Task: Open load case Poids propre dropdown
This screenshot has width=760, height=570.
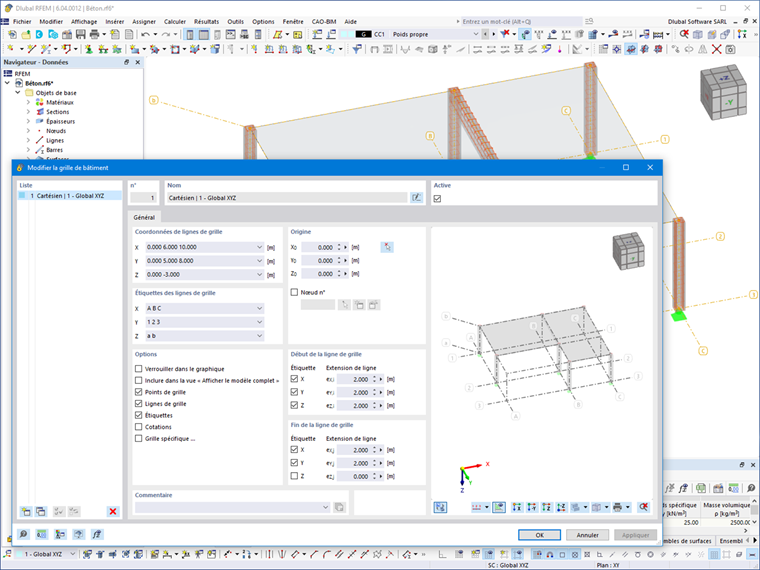Action: pyautogui.click(x=475, y=34)
